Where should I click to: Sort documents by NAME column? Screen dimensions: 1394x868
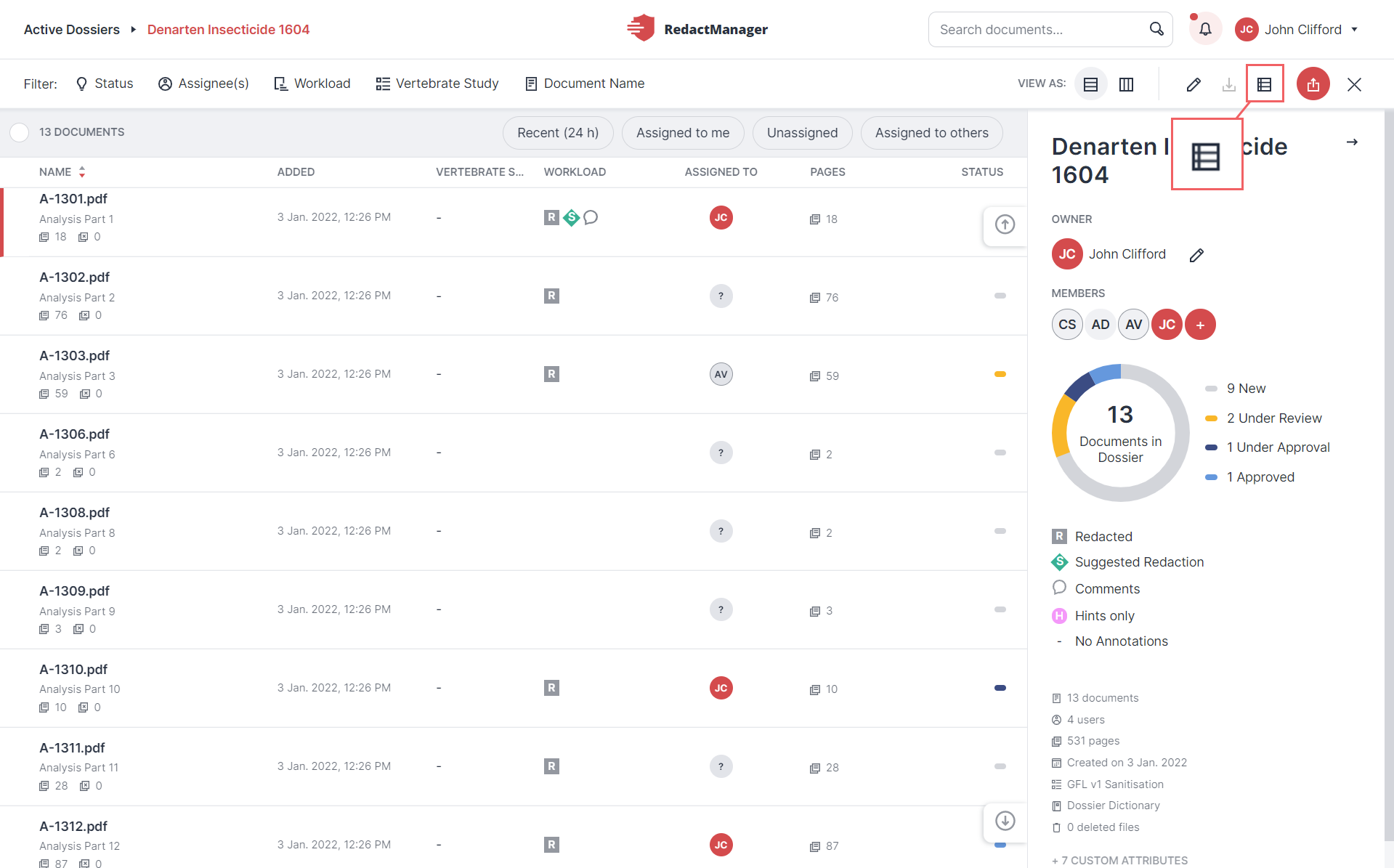click(62, 172)
